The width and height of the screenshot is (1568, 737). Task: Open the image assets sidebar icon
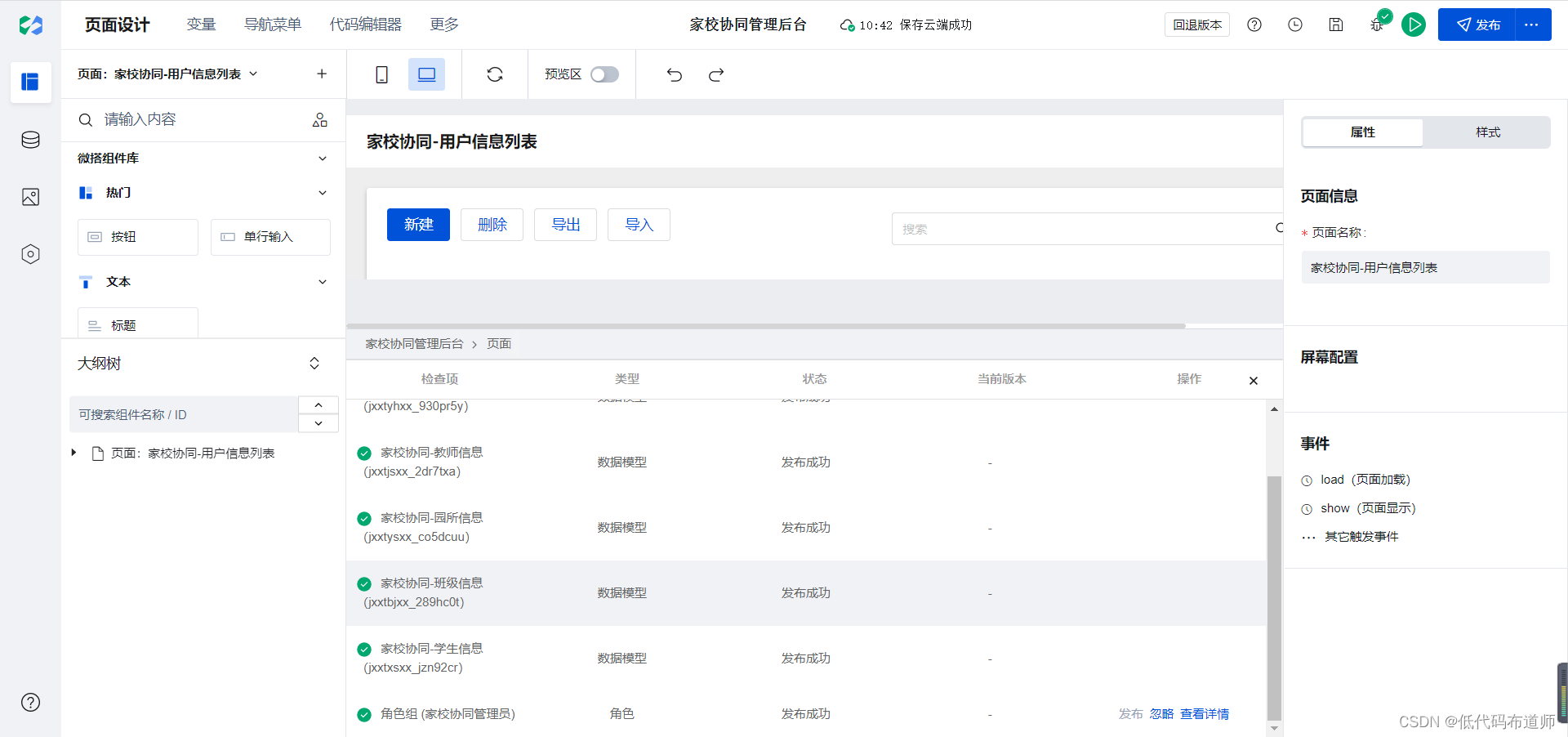click(30, 197)
